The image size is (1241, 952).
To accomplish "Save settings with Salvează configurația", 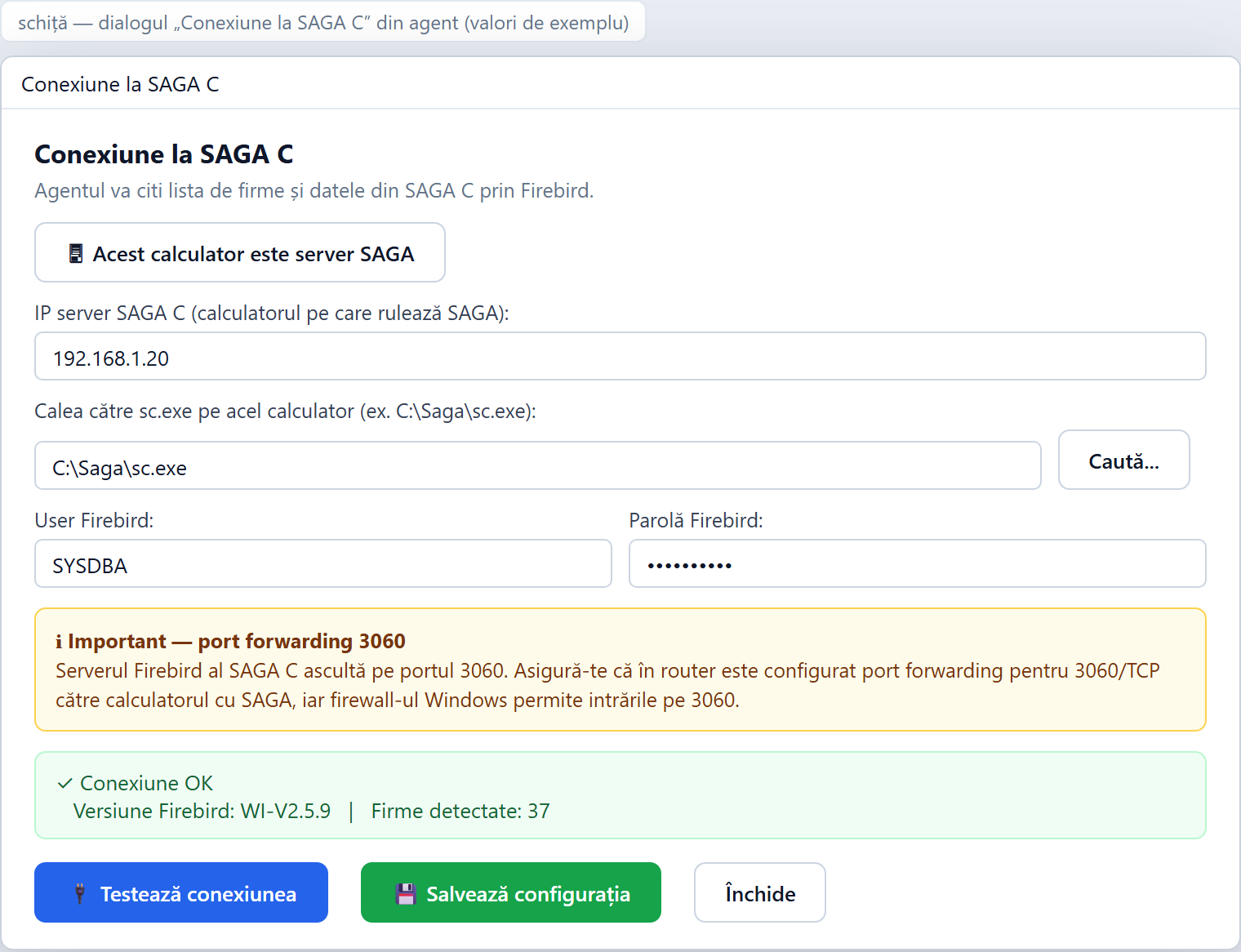I will click(511, 892).
